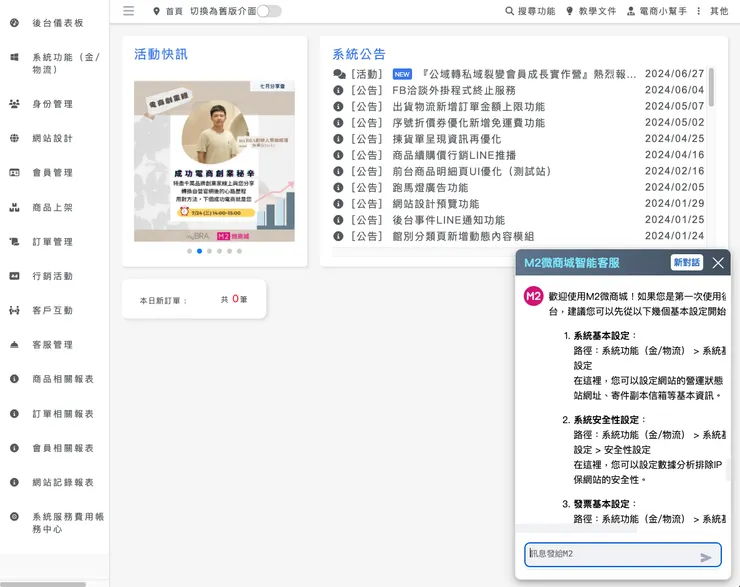The height and width of the screenshot is (587, 740).
Task: Click the 身份管理 people icon
Action: tap(14, 104)
